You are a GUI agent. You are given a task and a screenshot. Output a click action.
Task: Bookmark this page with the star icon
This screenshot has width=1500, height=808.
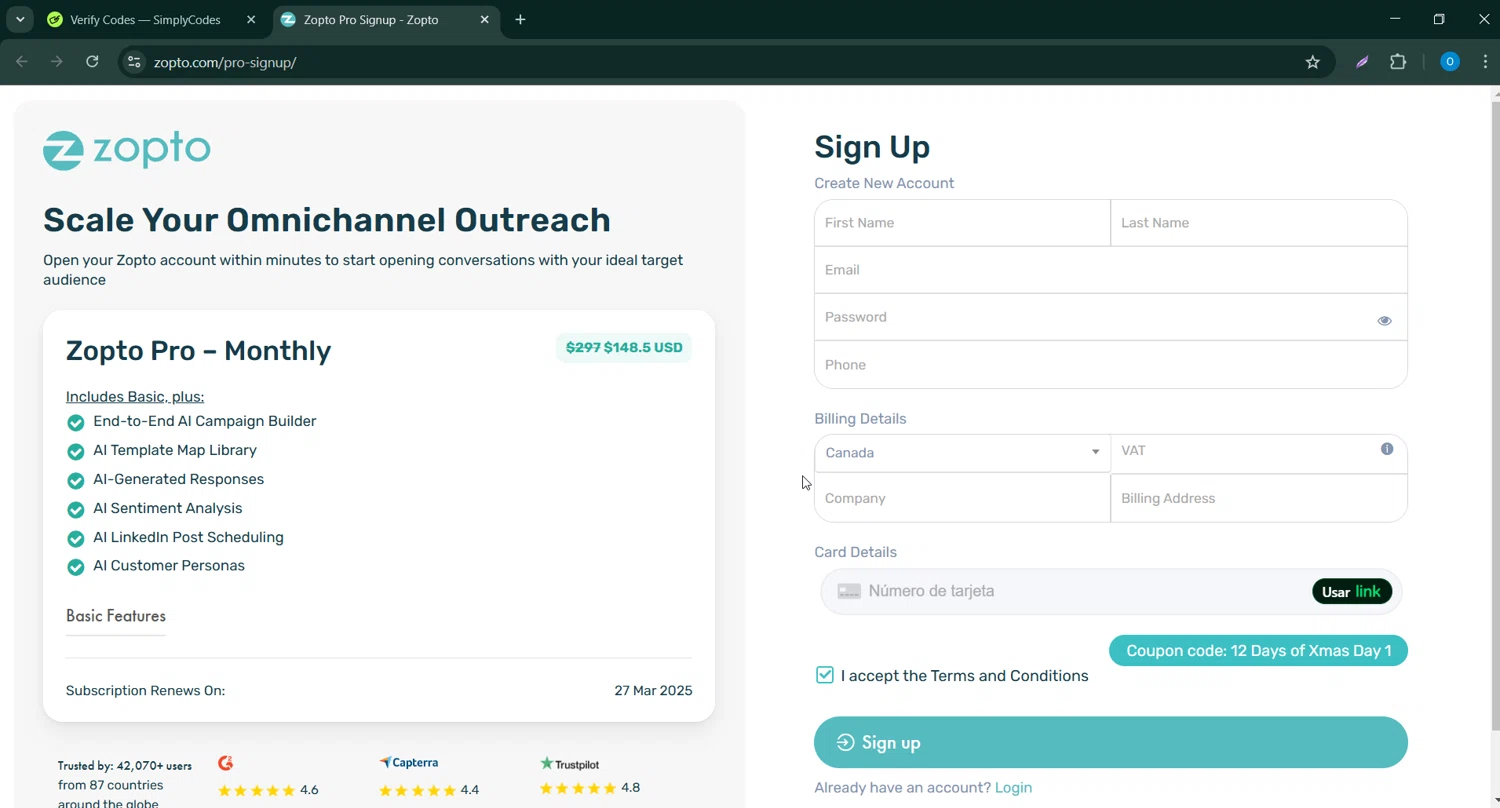pyautogui.click(x=1313, y=62)
